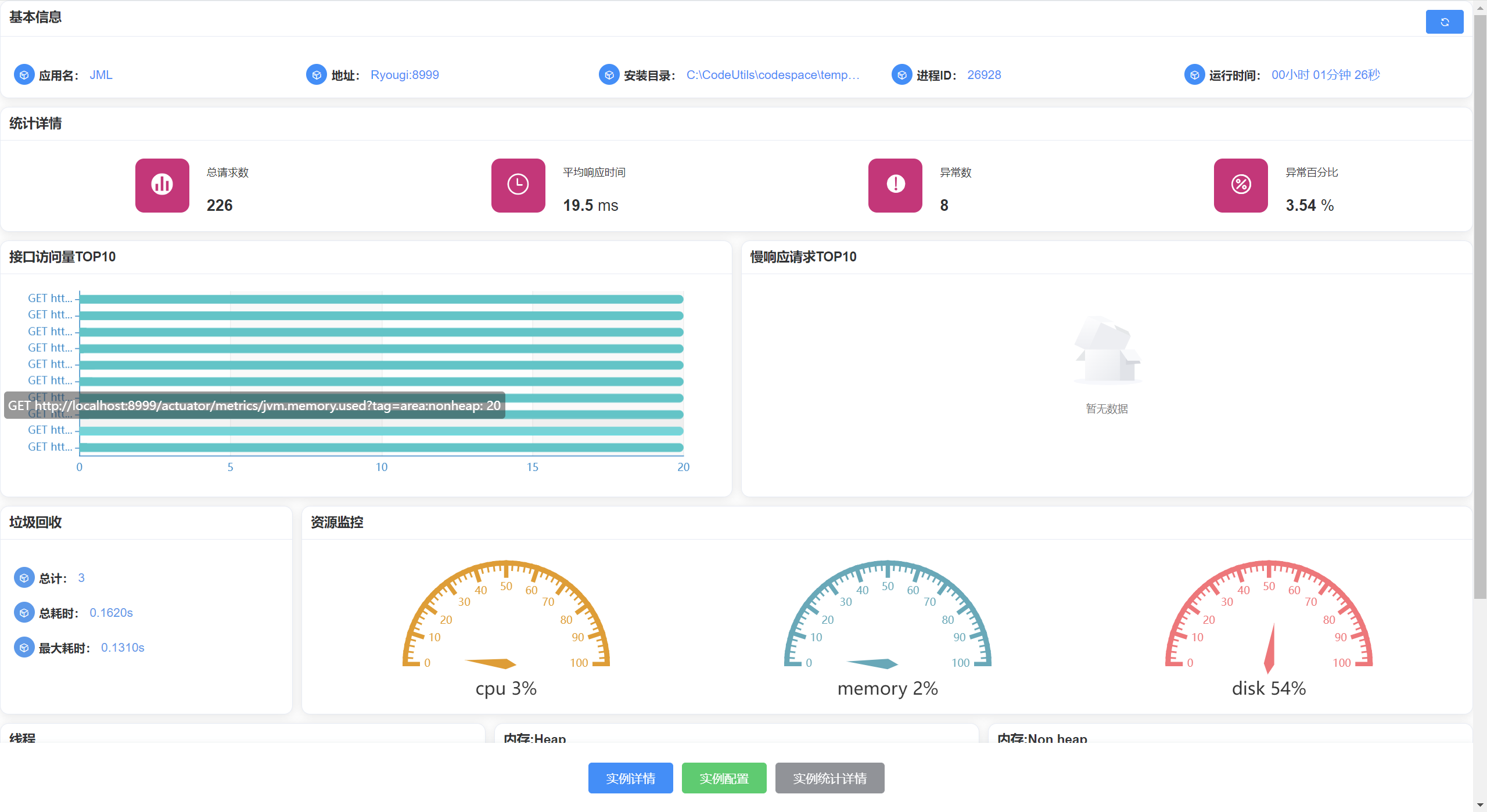
Task: Click the average response time clock icon
Action: pos(518,185)
